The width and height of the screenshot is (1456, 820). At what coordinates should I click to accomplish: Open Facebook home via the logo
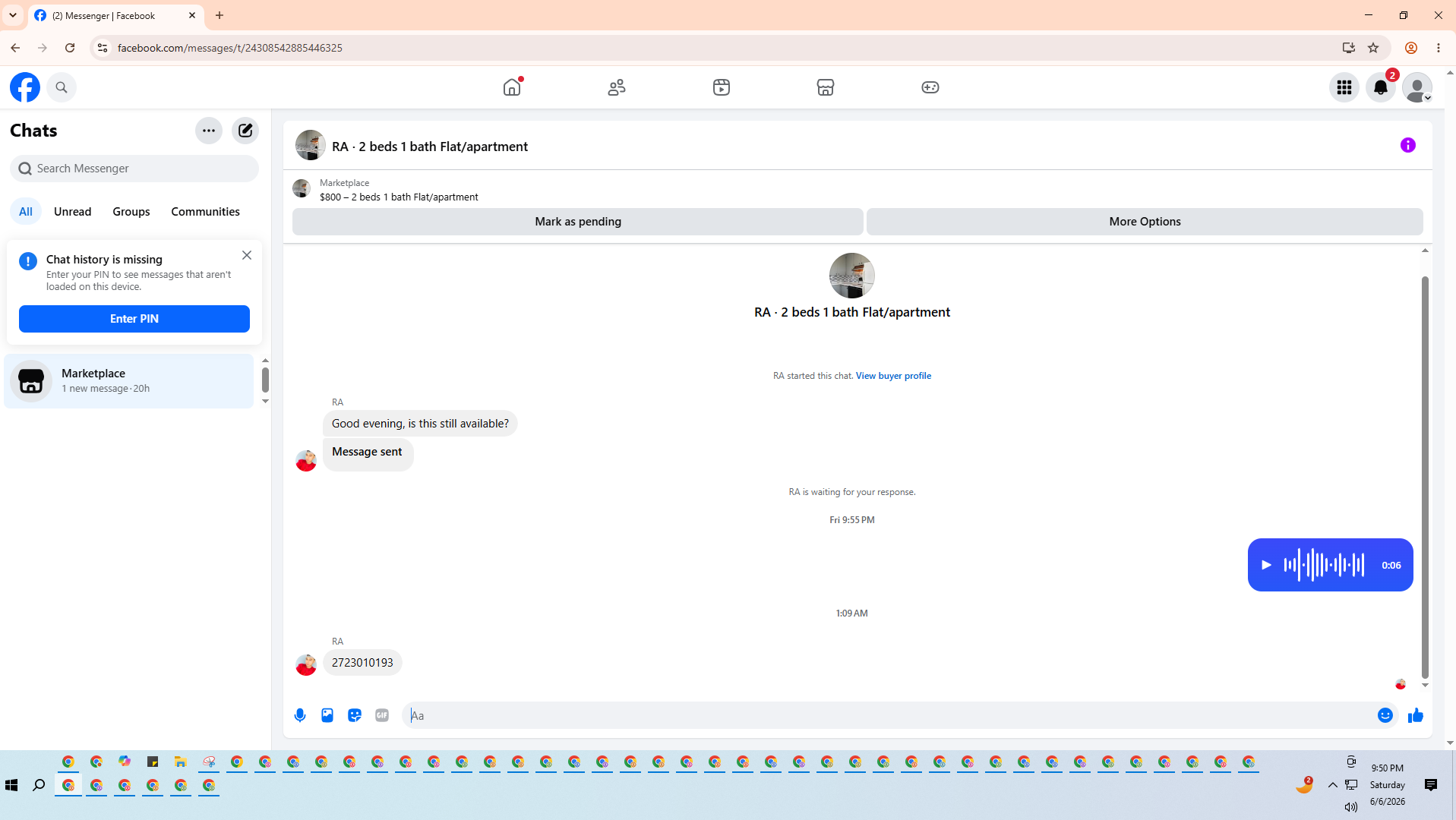tap(25, 87)
